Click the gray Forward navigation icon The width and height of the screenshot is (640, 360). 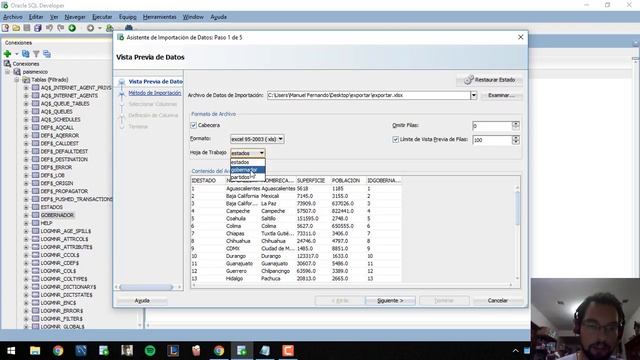tap(90, 28)
